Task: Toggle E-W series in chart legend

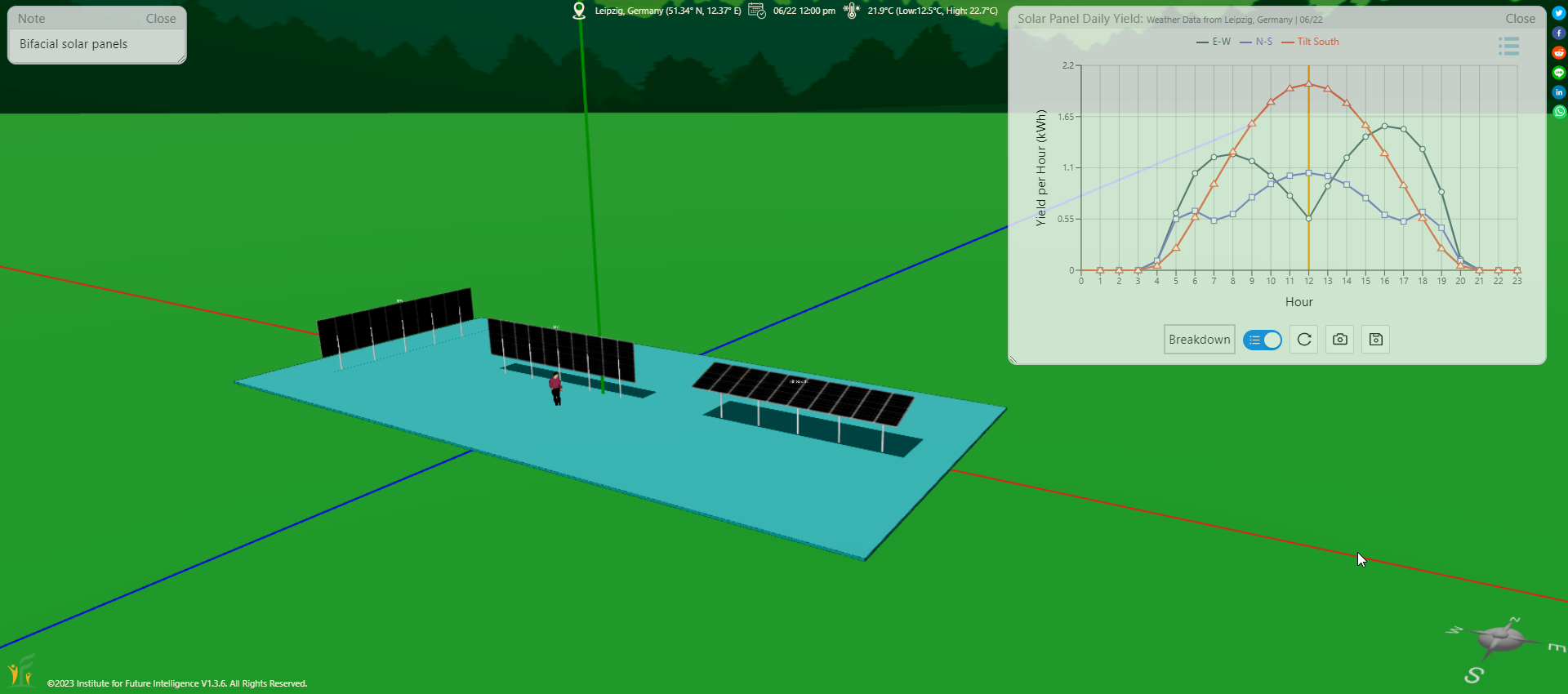Action: [x=1214, y=42]
